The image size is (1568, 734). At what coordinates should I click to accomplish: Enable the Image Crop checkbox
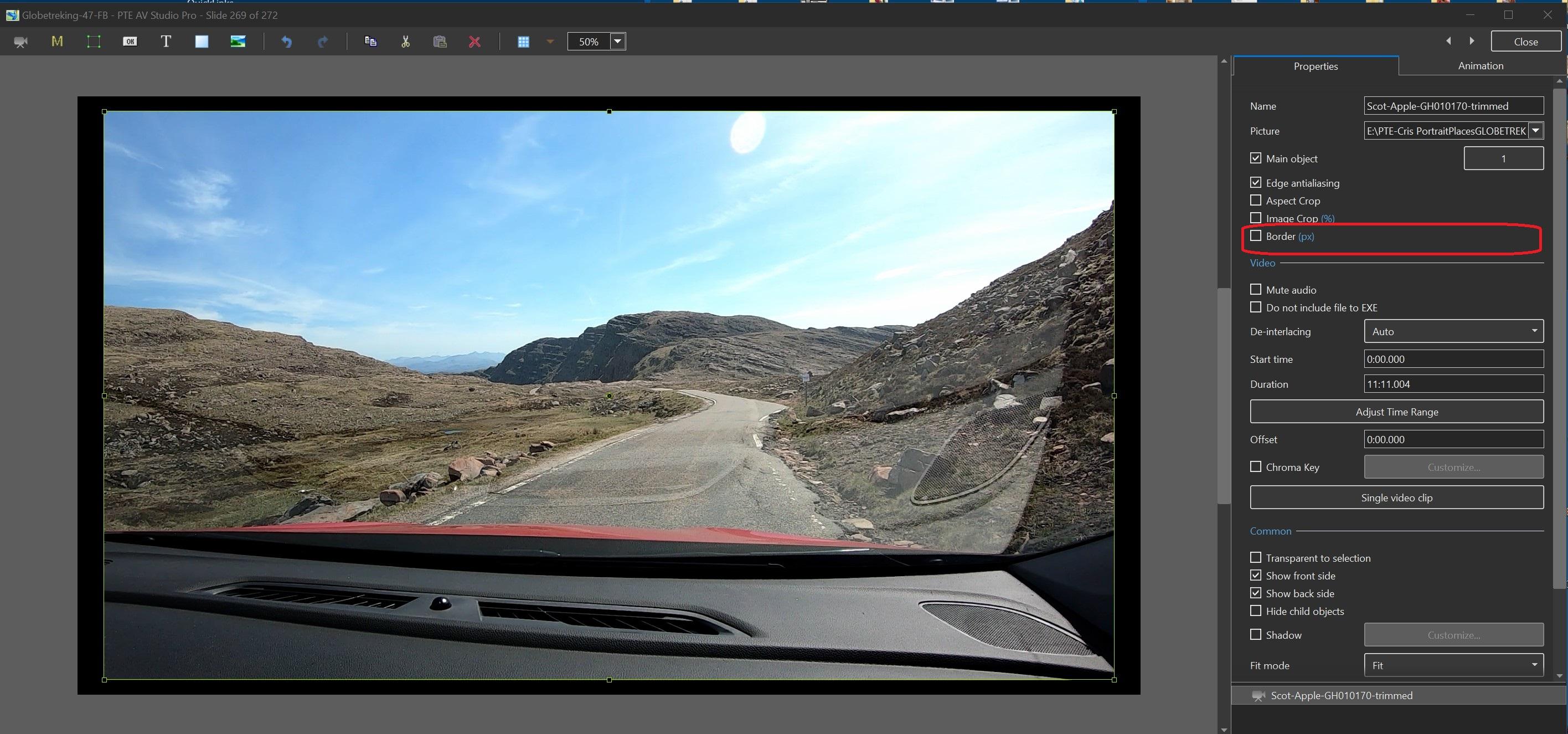click(1256, 218)
